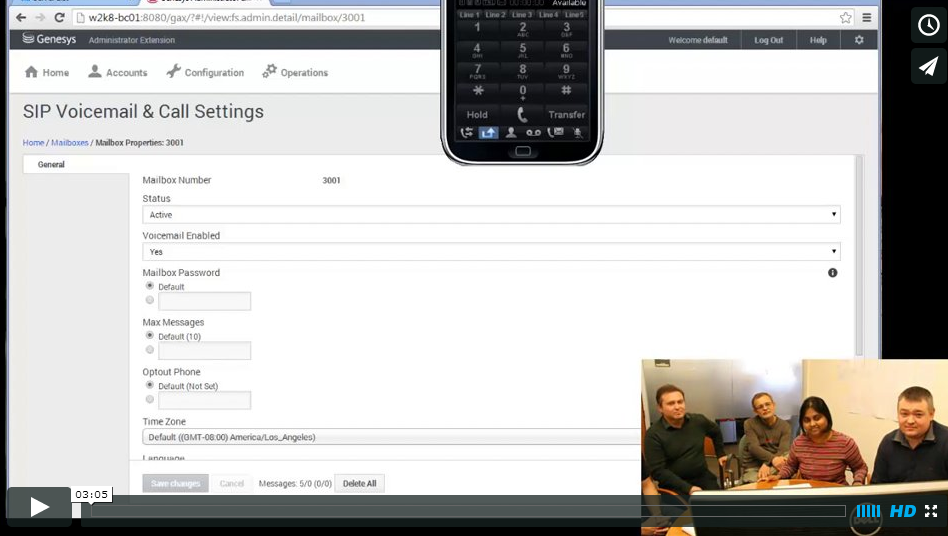
Task: Click the Watch Later clock icon
Action: (928, 25)
